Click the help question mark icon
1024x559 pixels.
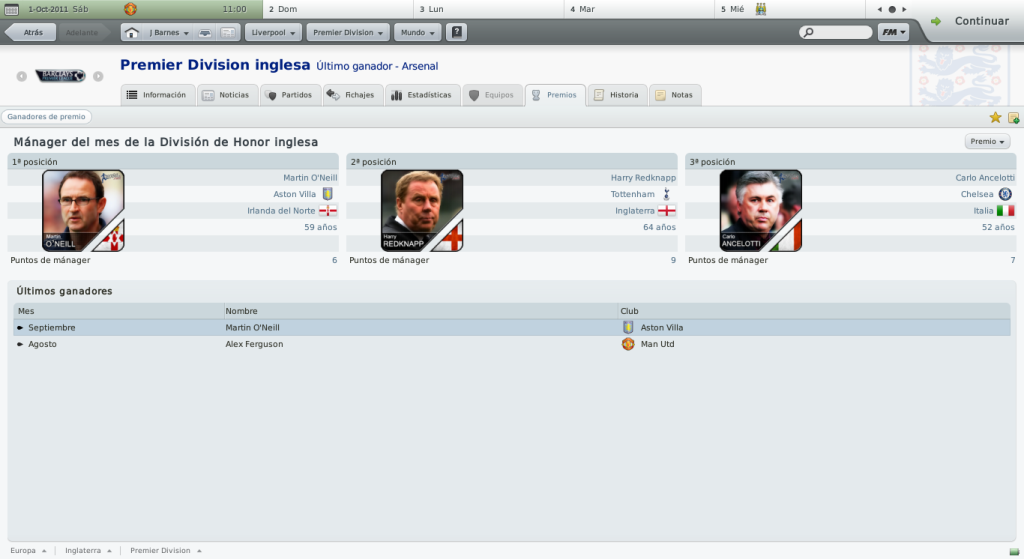coord(456,32)
